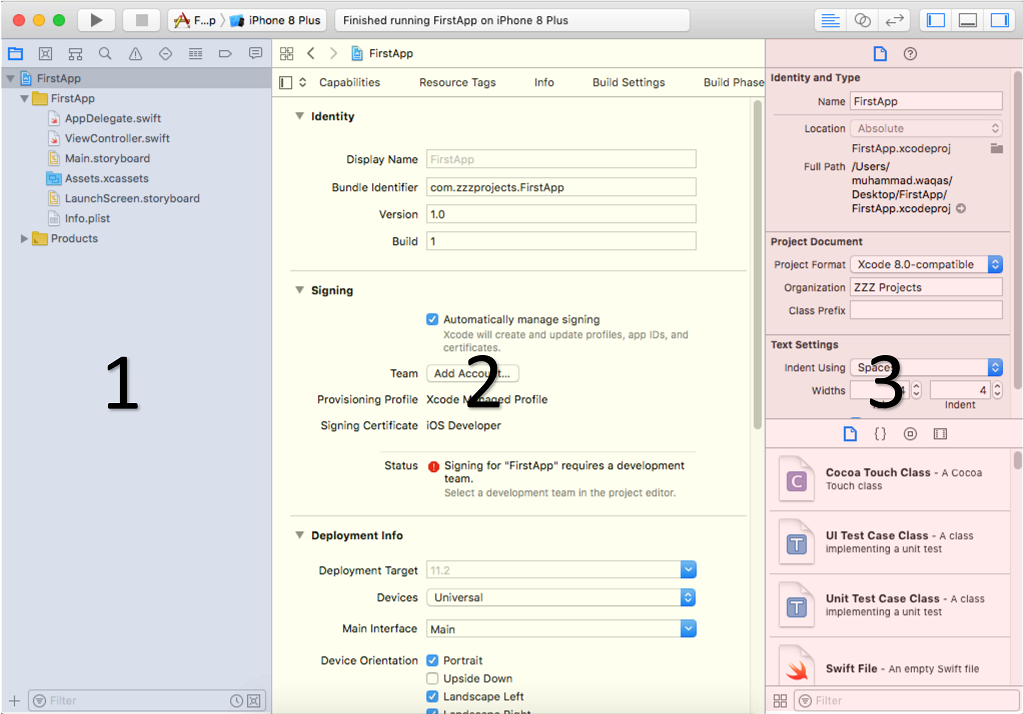This screenshot has height=714, width=1023.
Task: Hide the navigator pane
Action: point(936,20)
